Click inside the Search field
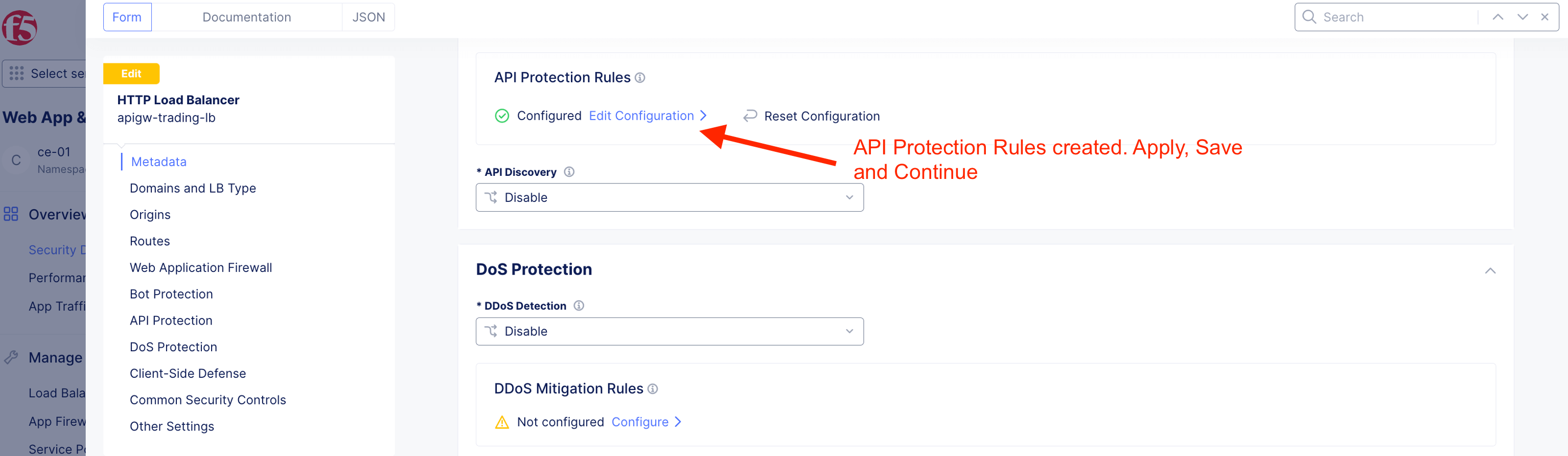1568x456 pixels. tap(1397, 17)
